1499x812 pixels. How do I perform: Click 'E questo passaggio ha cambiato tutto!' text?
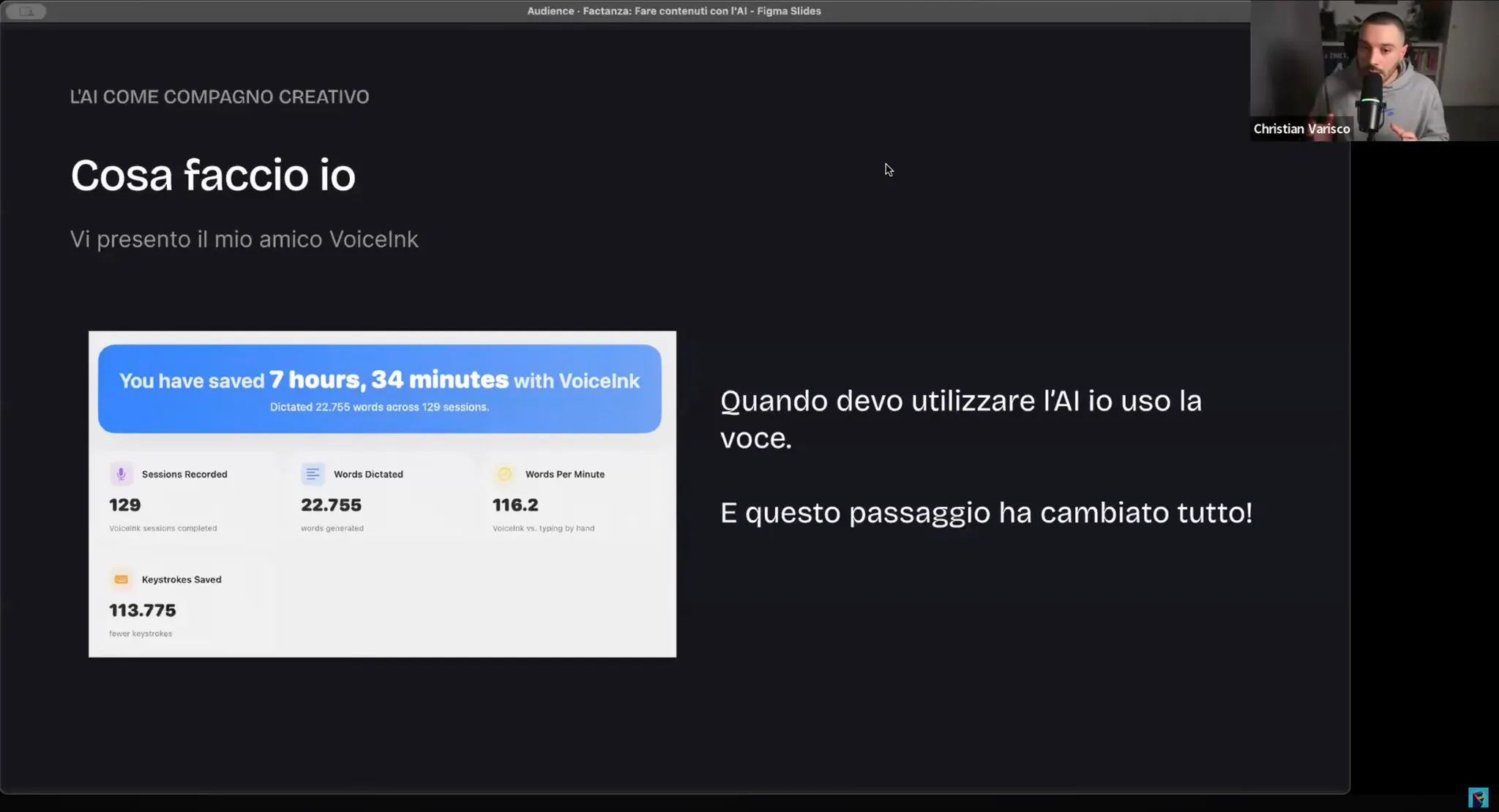point(986,513)
